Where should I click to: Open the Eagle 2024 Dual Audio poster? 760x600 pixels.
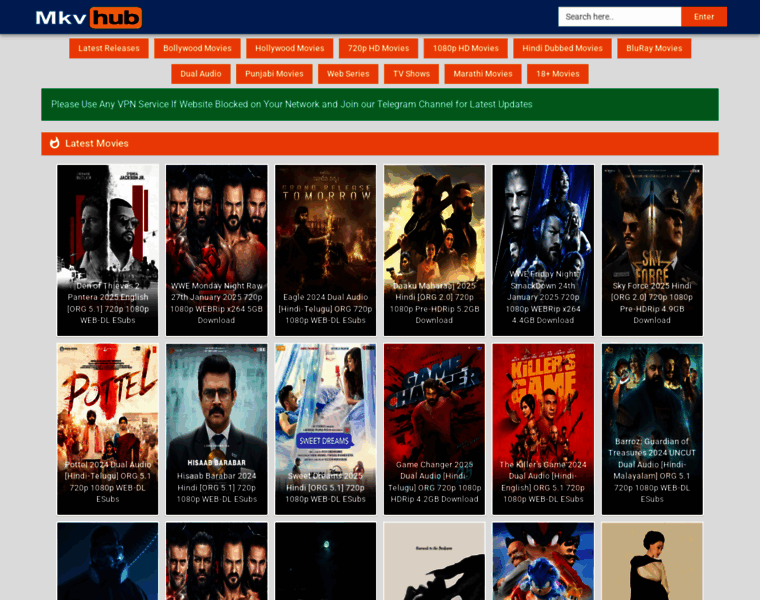coord(325,250)
